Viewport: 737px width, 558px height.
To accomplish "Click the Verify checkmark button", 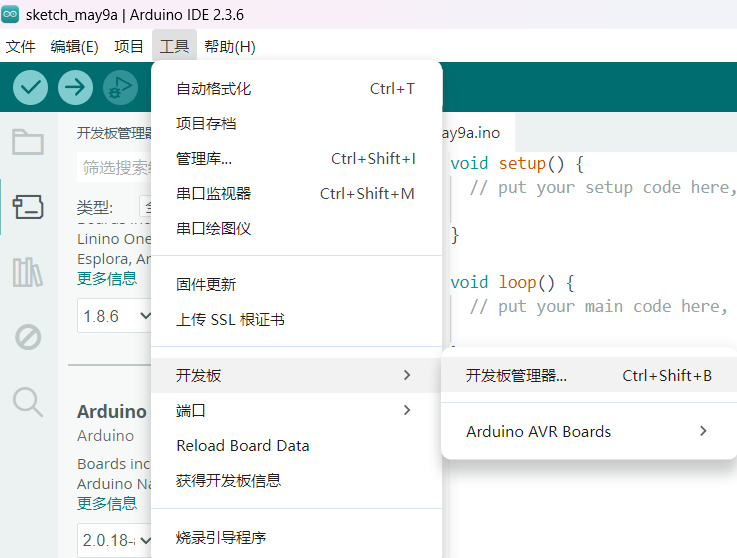I will pyautogui.click(x=30, y=87).
